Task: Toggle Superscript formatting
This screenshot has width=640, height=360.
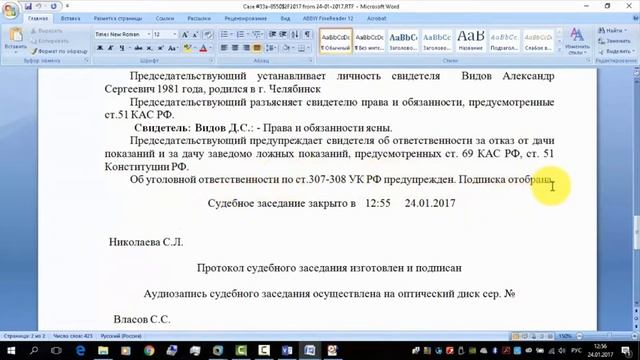Action: (x=160, y=48)
